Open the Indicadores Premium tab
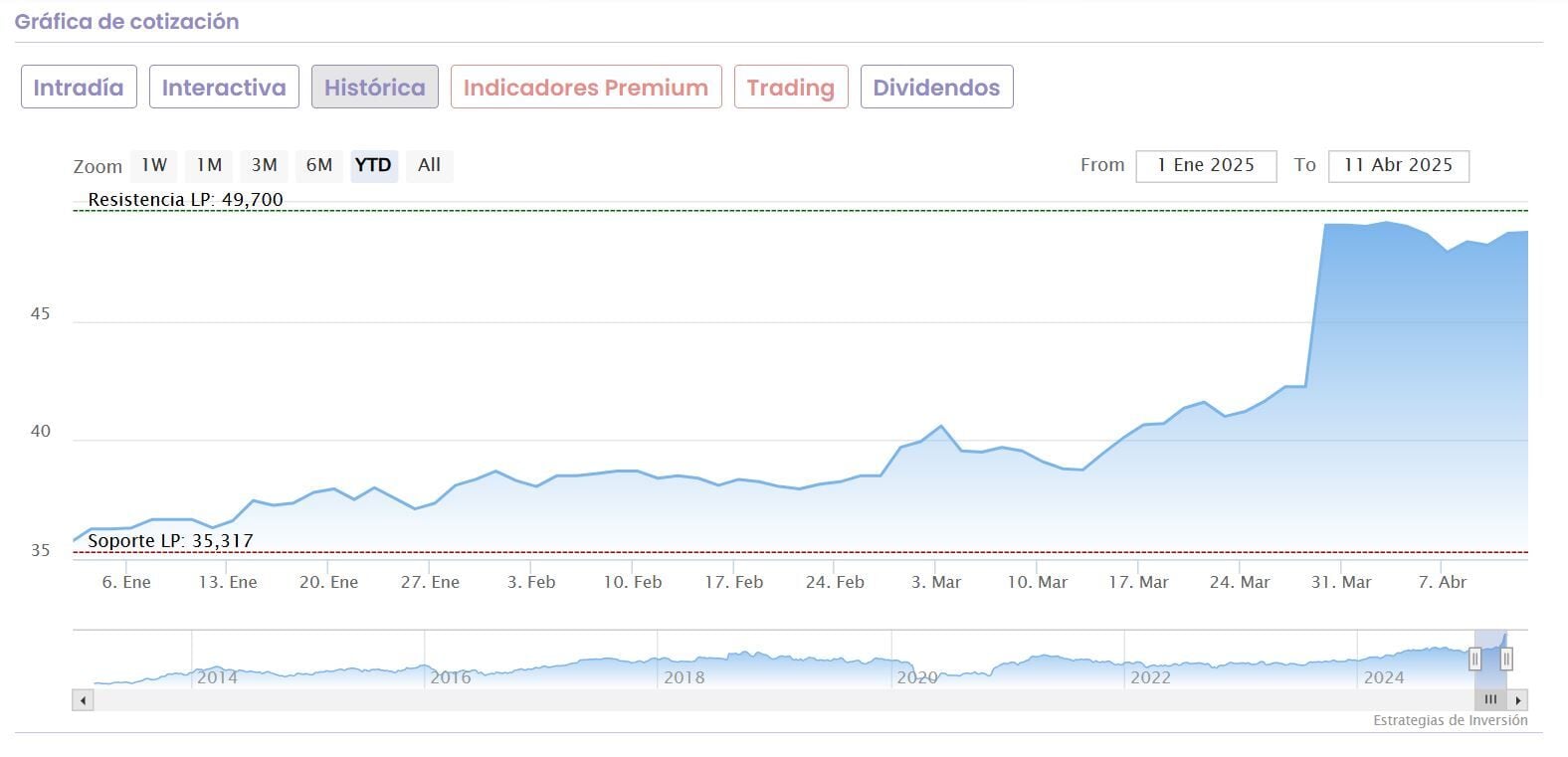Viewport: 1568px width, 757px height. 586,88
